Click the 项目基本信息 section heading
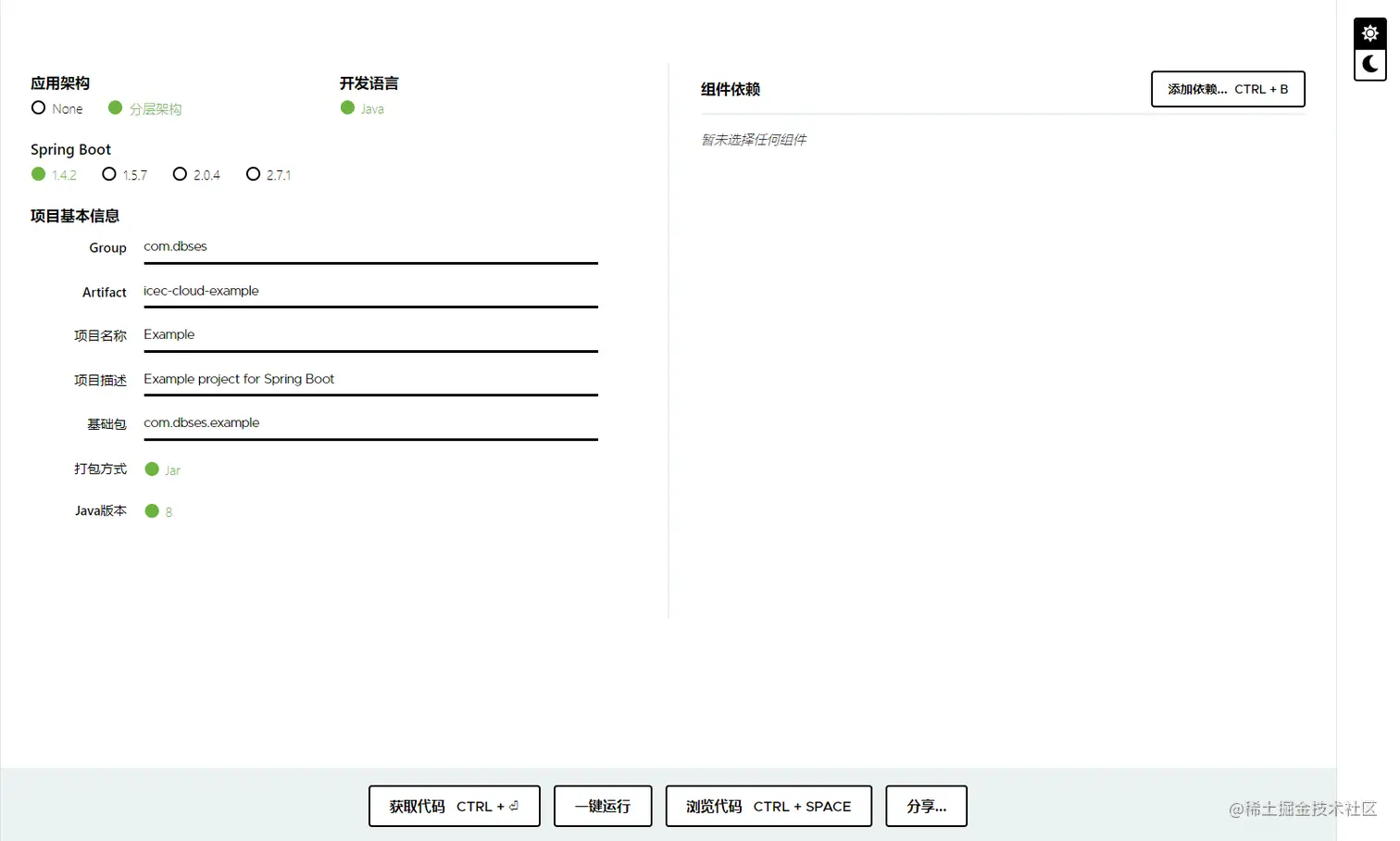 [75, 216]
